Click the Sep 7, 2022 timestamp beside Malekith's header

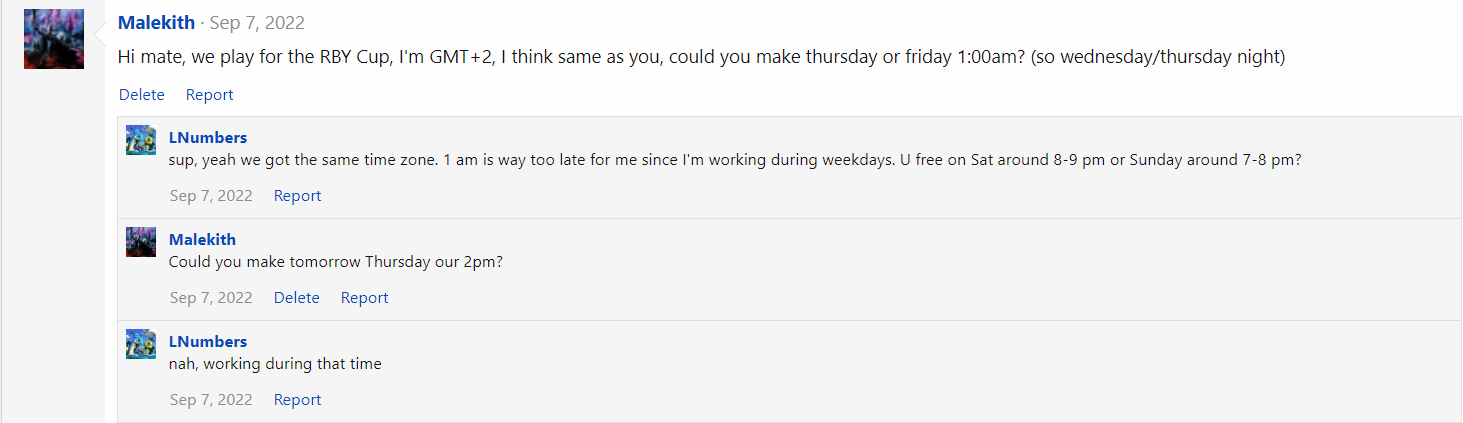(257, 22)
